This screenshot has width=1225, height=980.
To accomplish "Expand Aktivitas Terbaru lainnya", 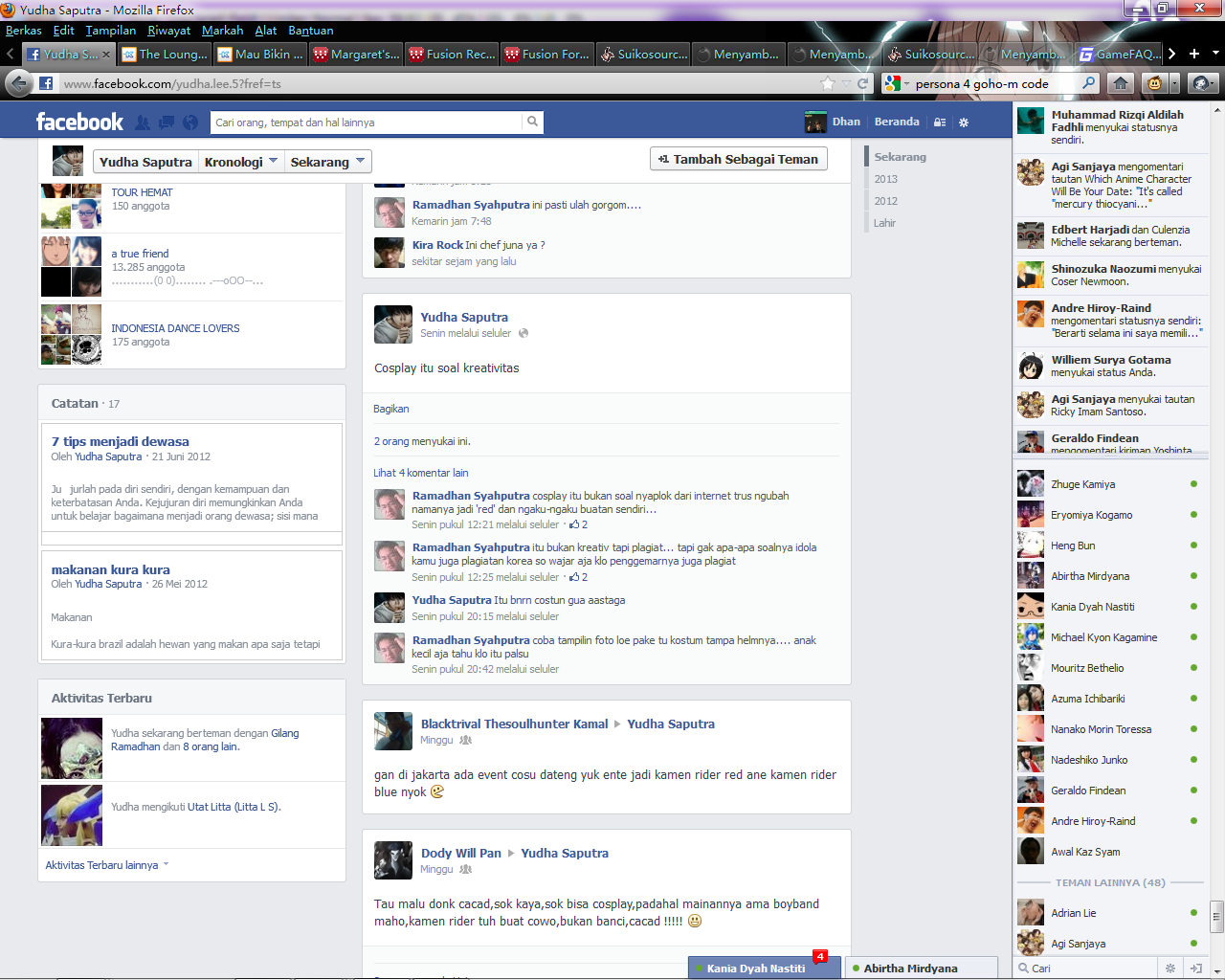I will click(106, 865).
